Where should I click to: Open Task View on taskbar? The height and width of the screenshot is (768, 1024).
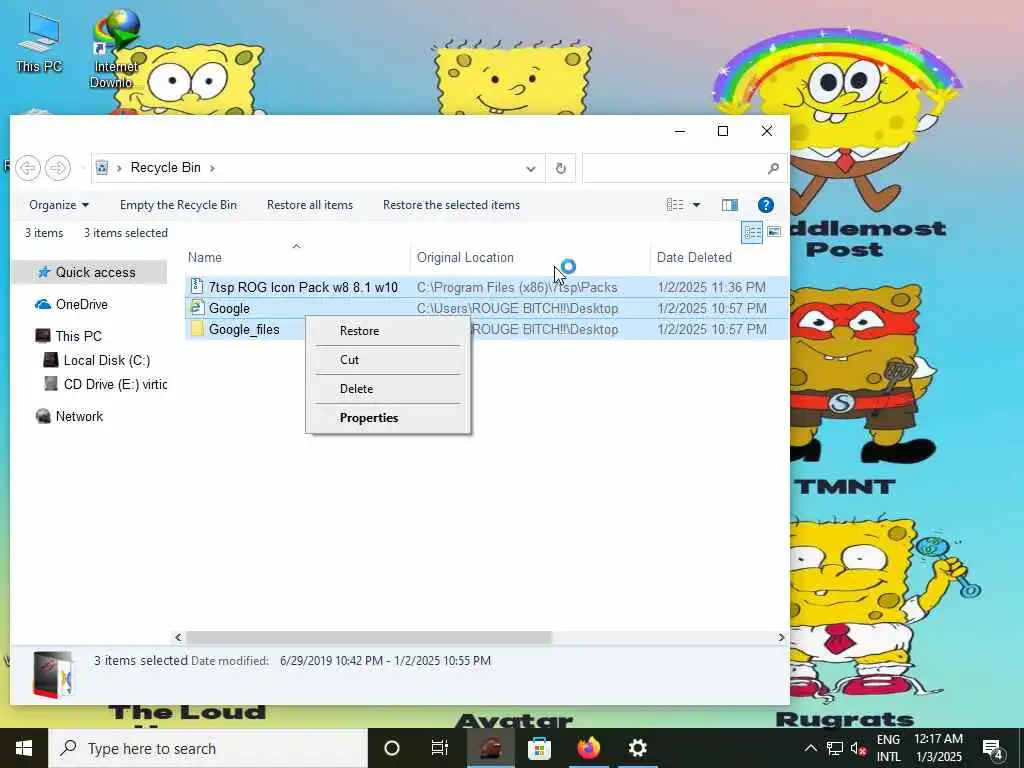[440, 748]
